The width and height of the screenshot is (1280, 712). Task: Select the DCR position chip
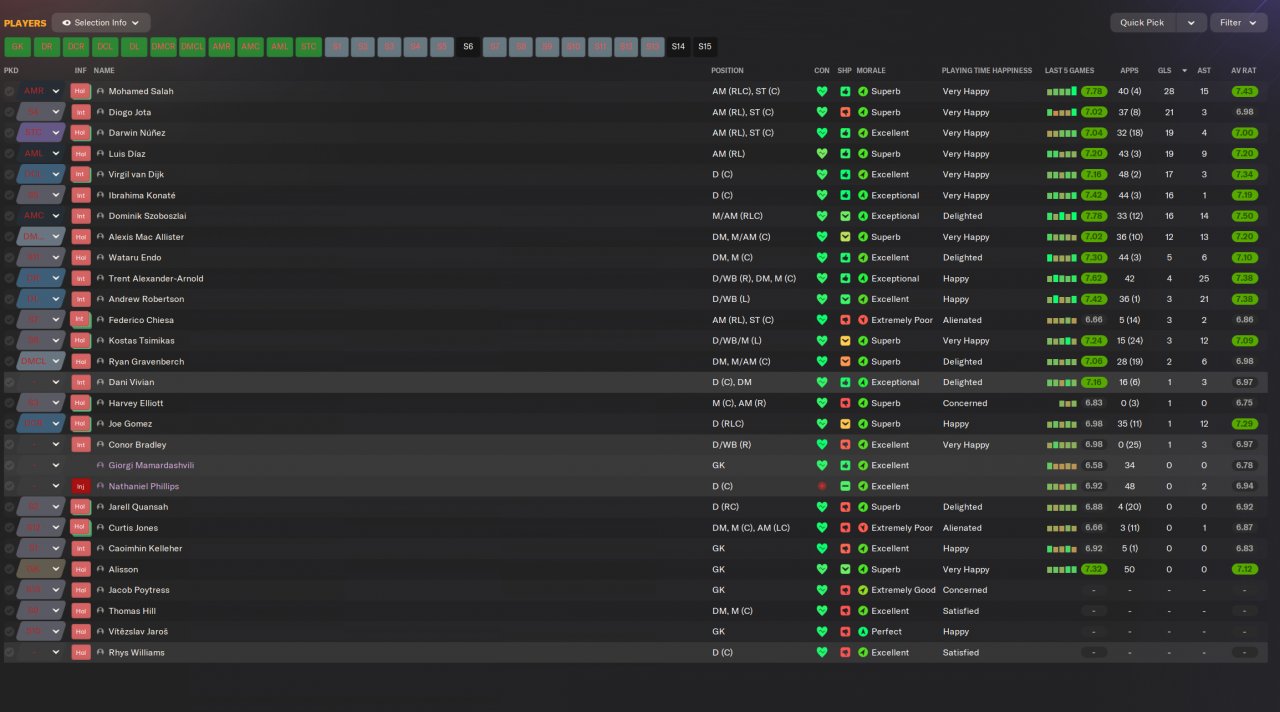(x=76, y=46)
